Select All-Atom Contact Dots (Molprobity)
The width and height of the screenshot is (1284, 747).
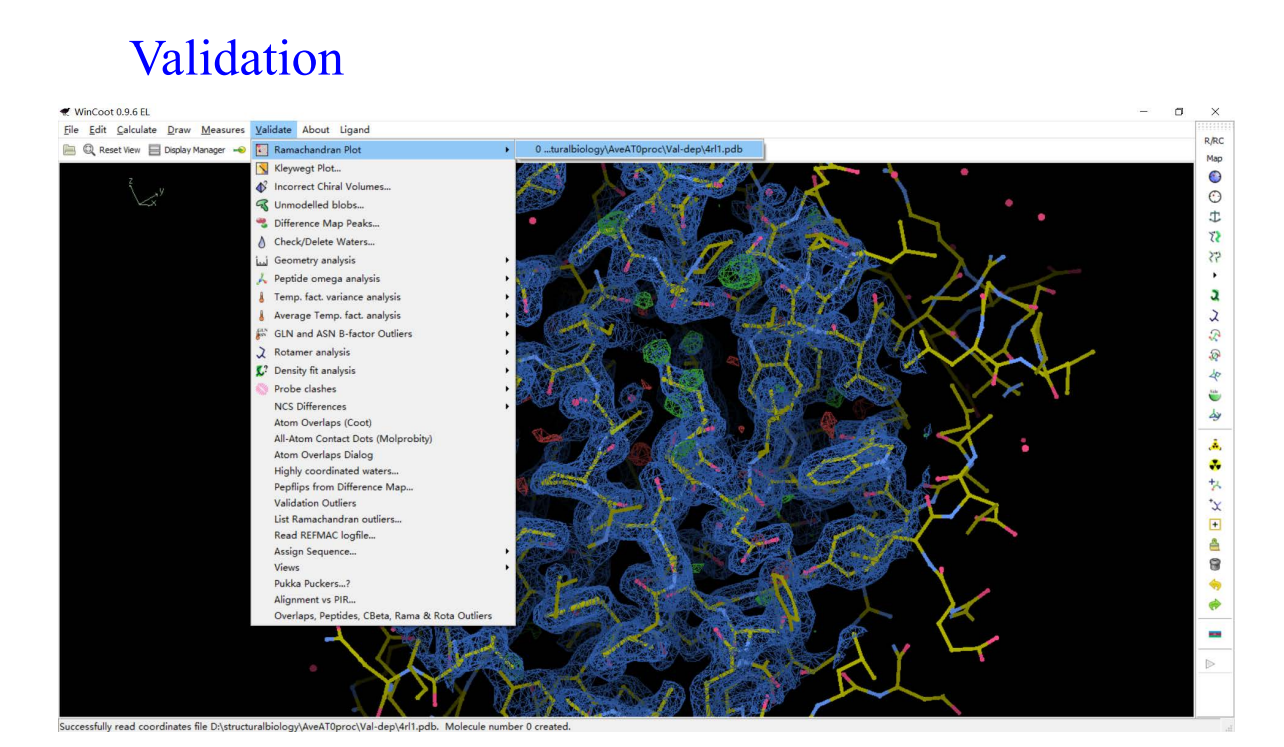pos(383,438)
